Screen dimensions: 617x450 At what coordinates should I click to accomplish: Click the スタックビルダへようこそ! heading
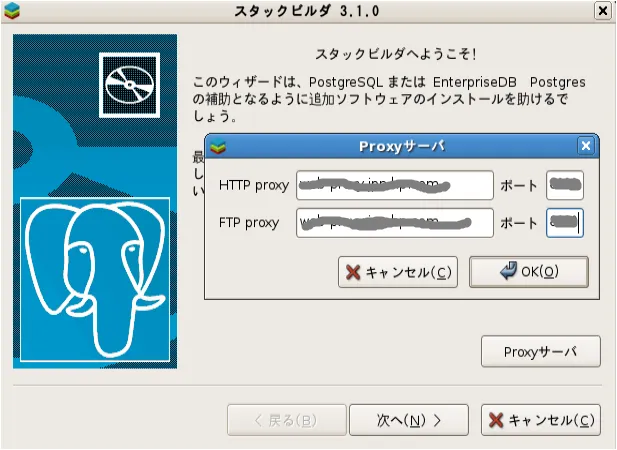click(395, 54)
